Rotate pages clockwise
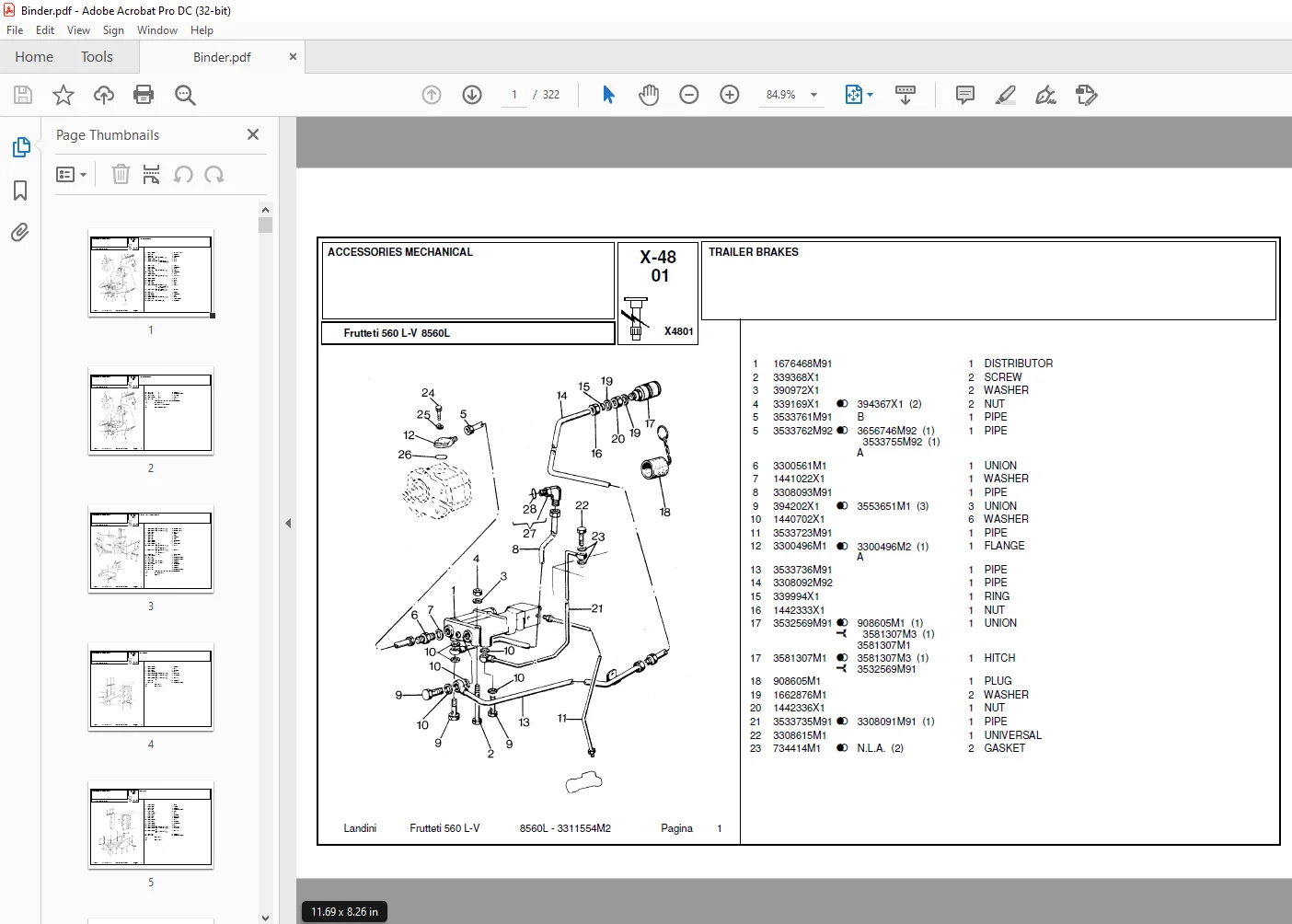1292x924 pixels. click(214, 174)
